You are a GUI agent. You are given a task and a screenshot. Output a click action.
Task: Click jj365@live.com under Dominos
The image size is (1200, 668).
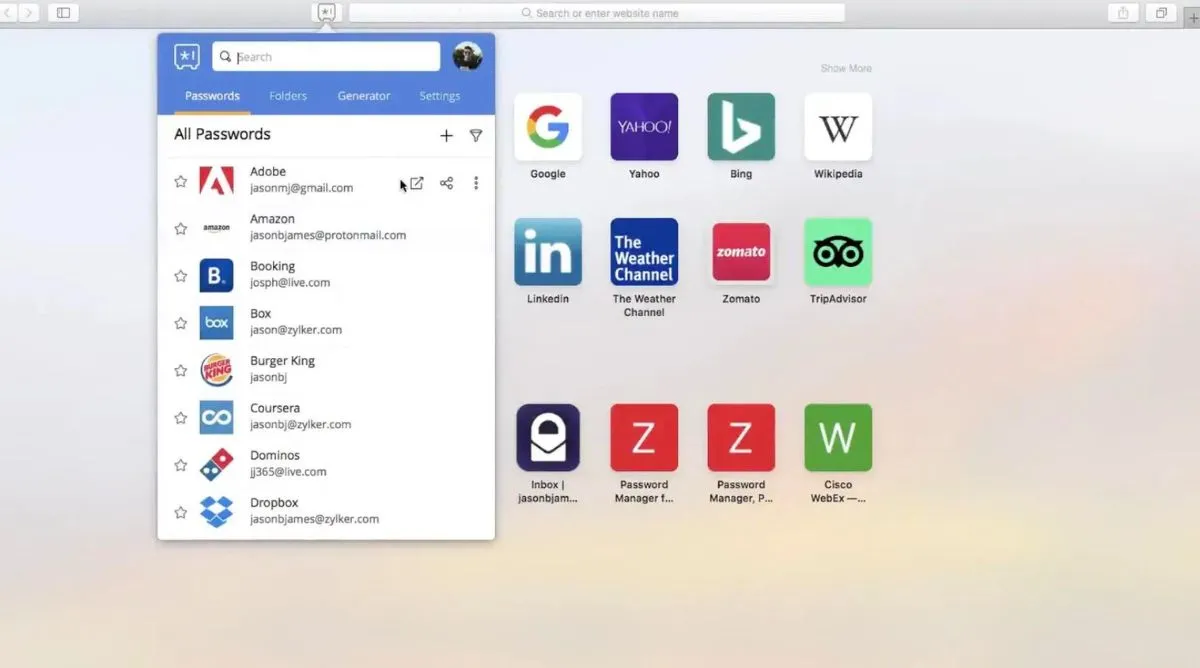[x=288, y=472]
